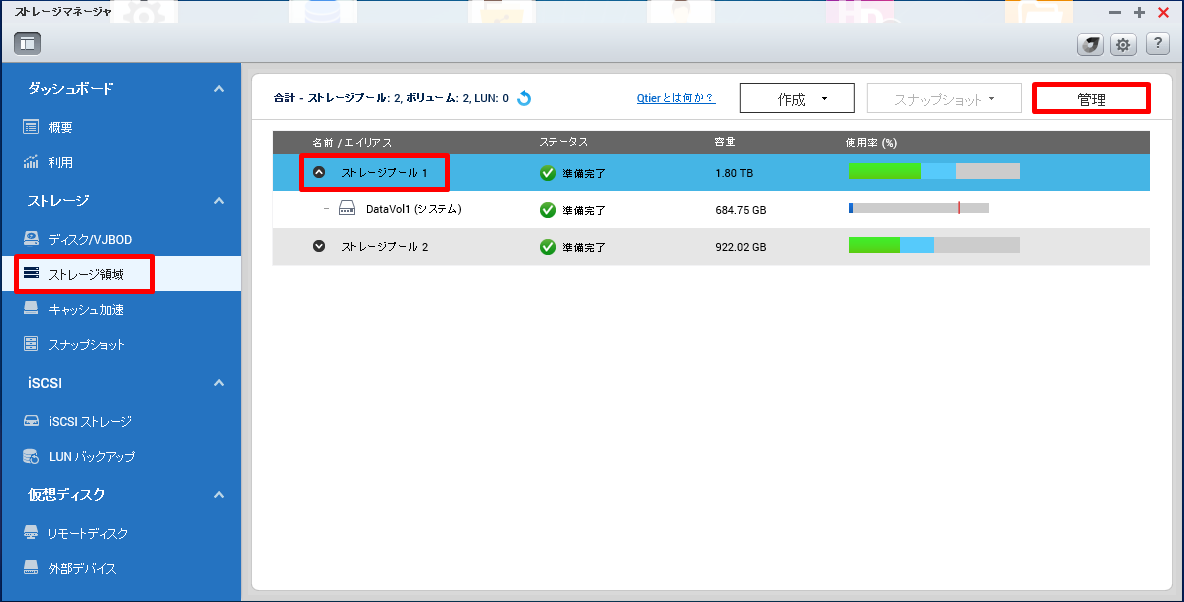The height and width of the screenshot is (602, 1184).
Task: Collapse ストレージプール 1 row
Action: pos(319,172)
